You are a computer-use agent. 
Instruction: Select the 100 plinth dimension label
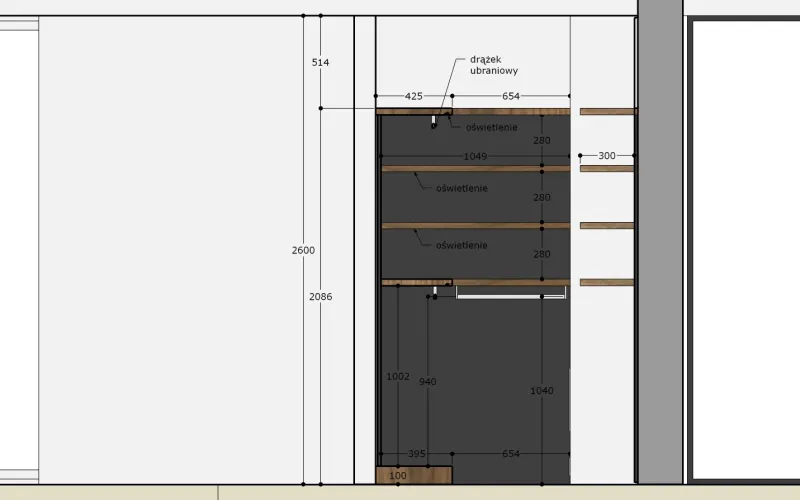(x=398, y=476)
